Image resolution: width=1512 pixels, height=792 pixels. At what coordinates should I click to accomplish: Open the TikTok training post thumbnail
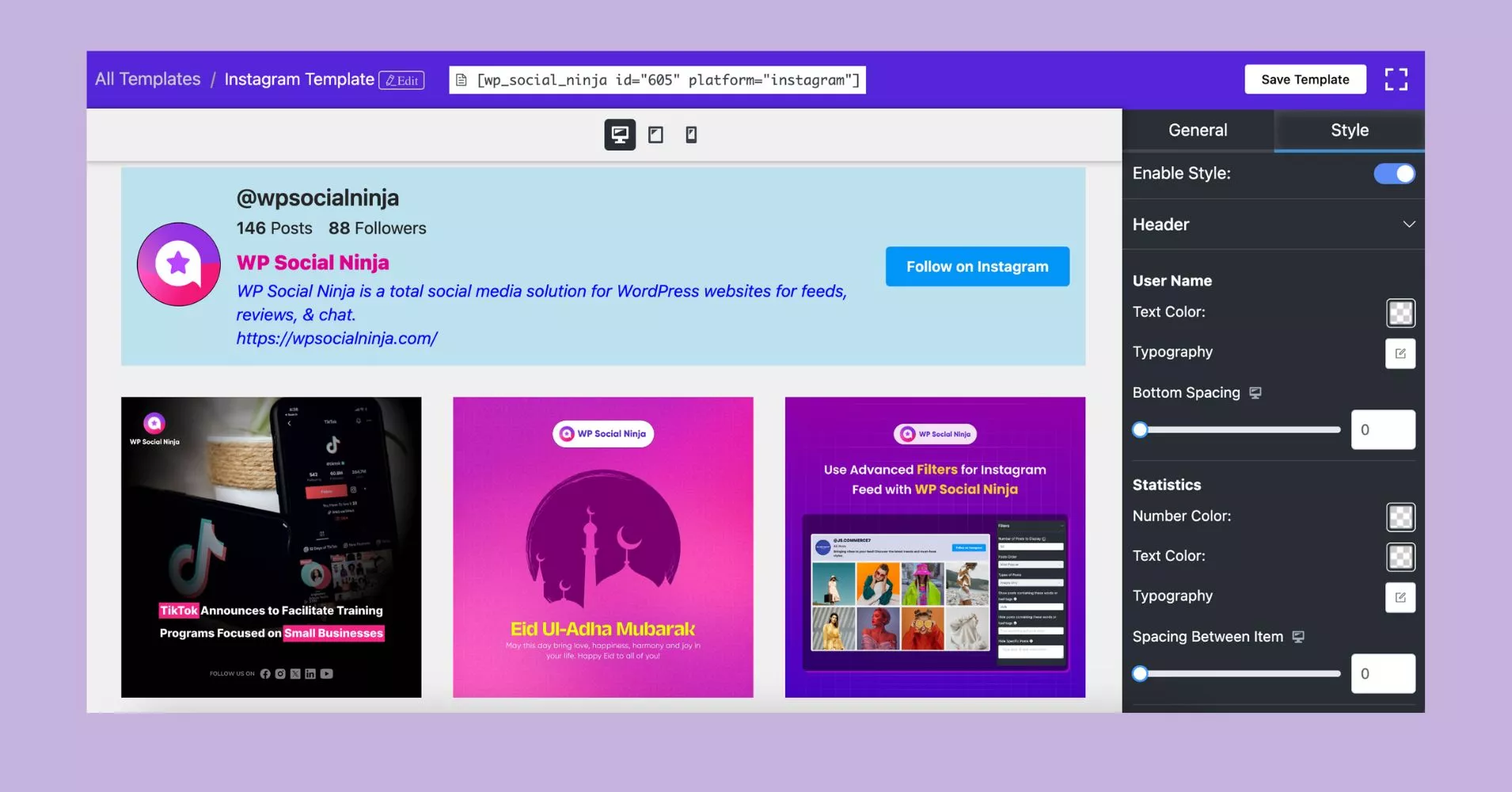click(x=271, y=547)
